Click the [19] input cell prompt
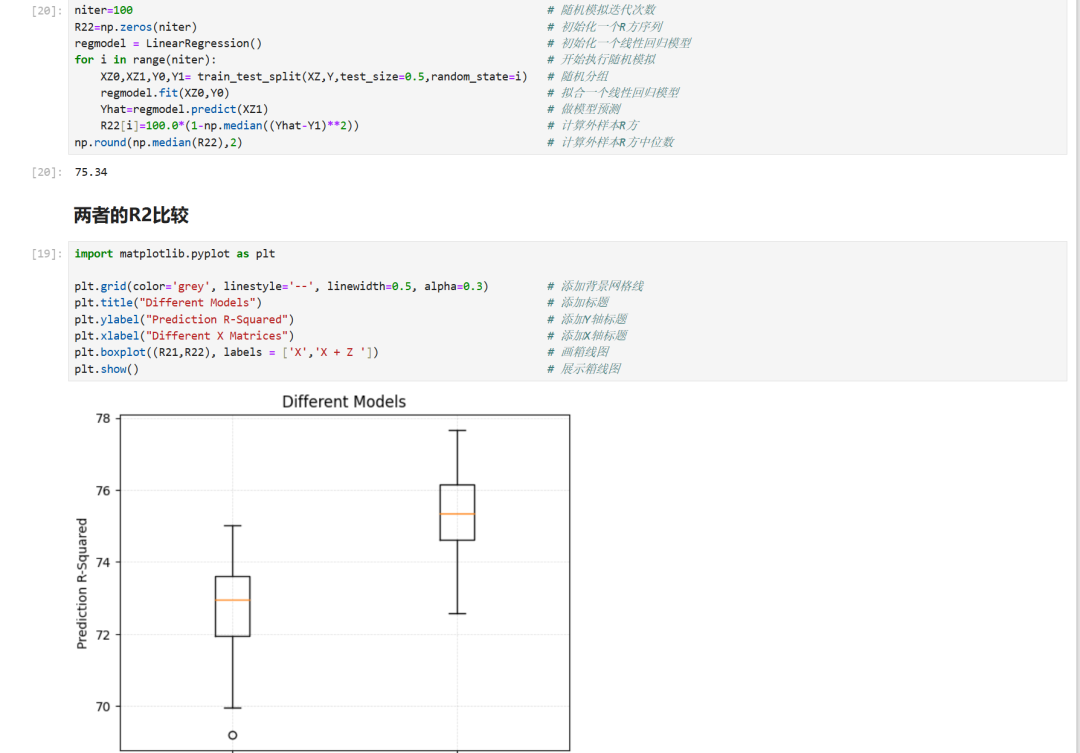The width and height of the screenshot is (1080, 753). [46, 254]
